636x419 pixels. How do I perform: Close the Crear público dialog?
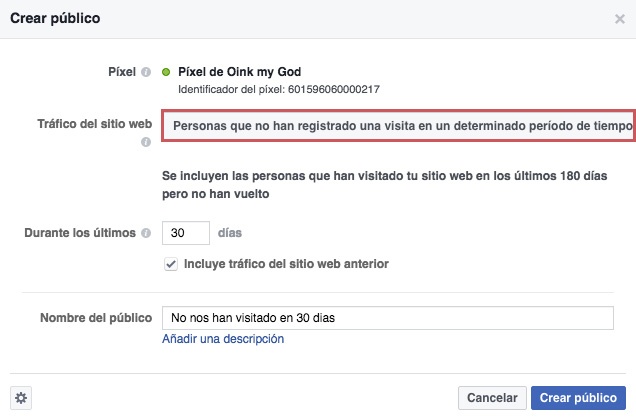(x=619, y=19)
